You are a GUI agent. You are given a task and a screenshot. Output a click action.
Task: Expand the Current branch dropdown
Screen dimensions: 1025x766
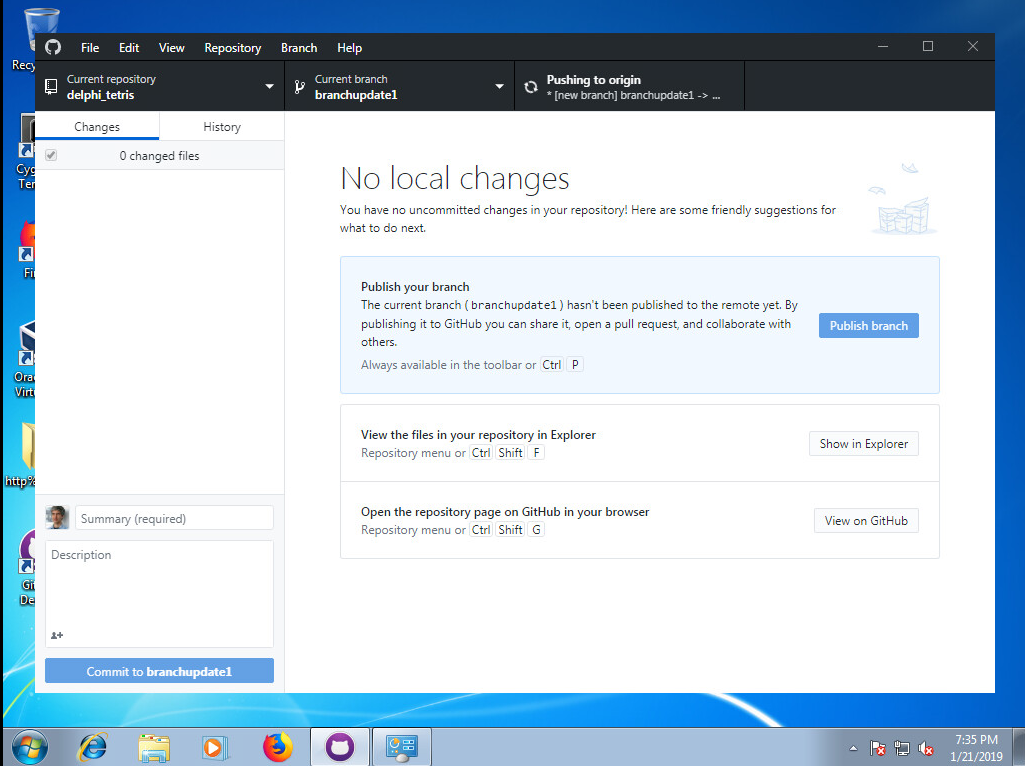tap(399, 87)
